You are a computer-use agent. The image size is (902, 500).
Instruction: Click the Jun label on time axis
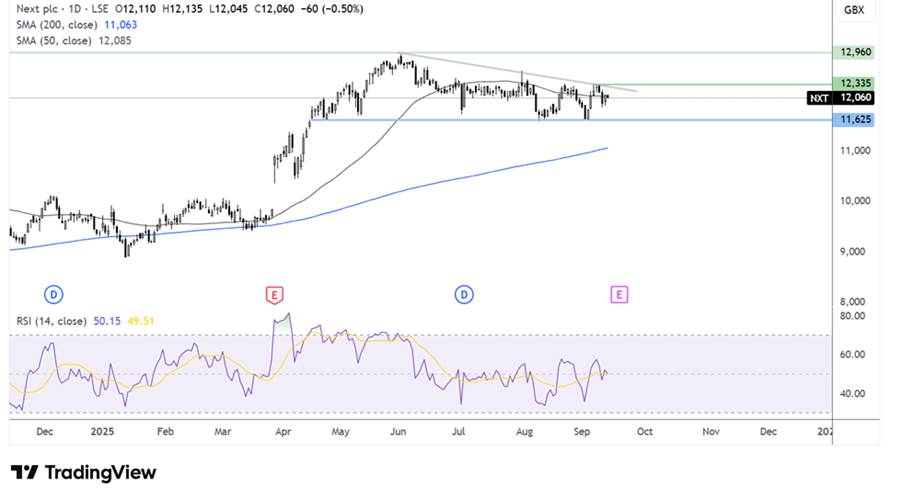(398, 432)
